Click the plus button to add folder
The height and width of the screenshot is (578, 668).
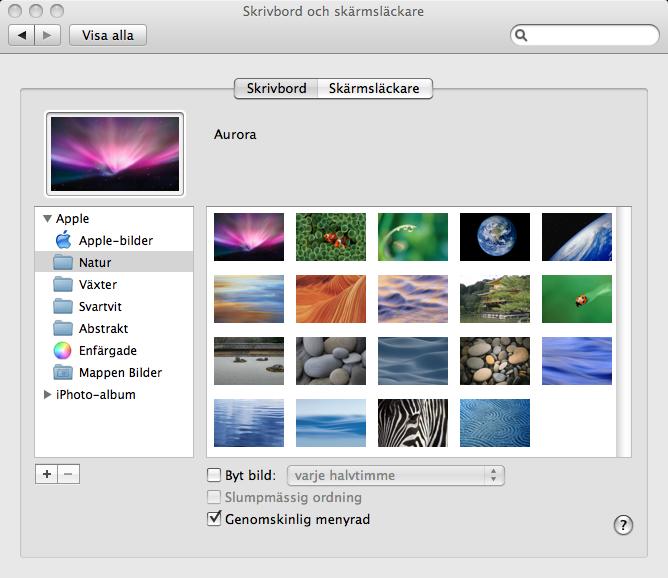46,474
